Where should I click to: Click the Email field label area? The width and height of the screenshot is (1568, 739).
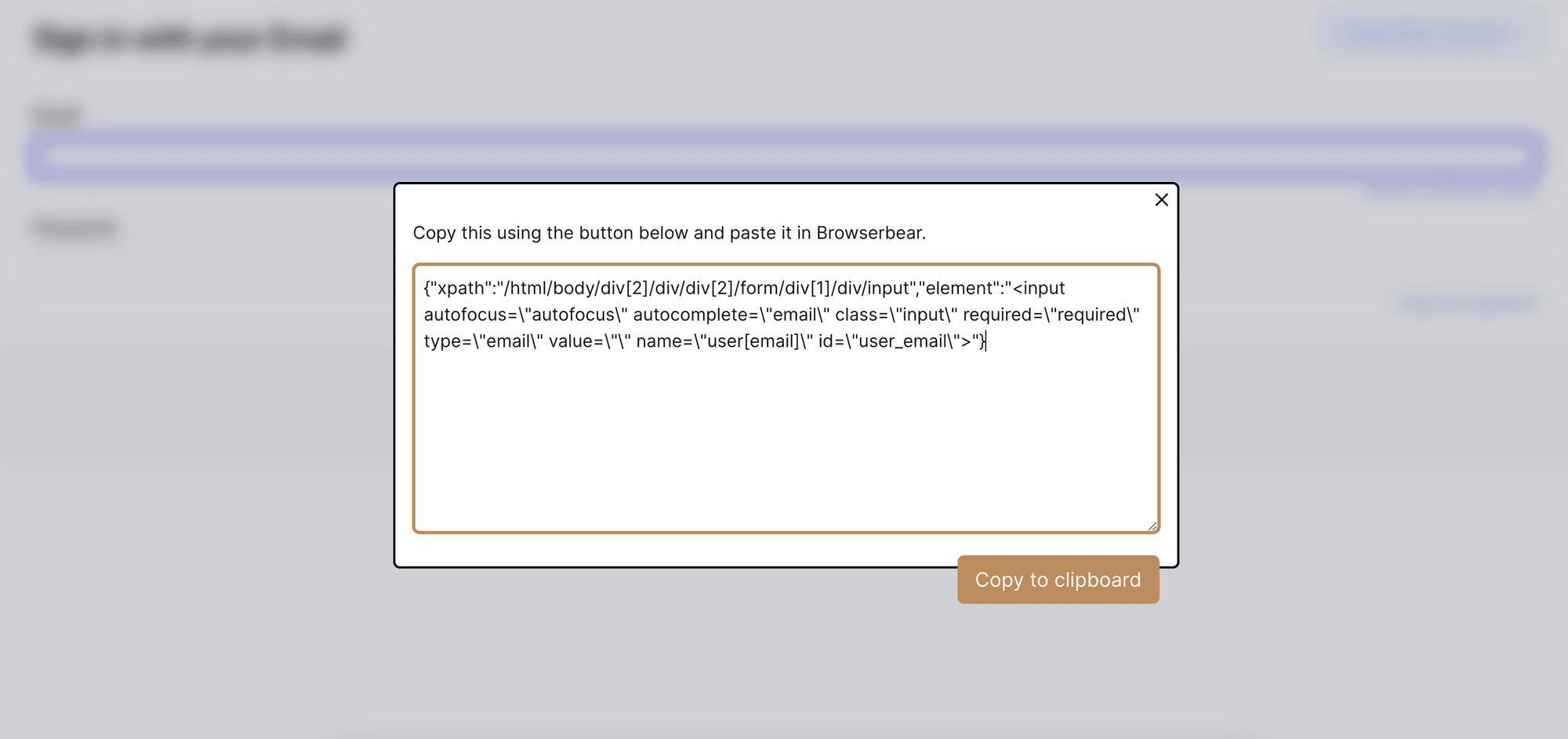tap(55, 115)
